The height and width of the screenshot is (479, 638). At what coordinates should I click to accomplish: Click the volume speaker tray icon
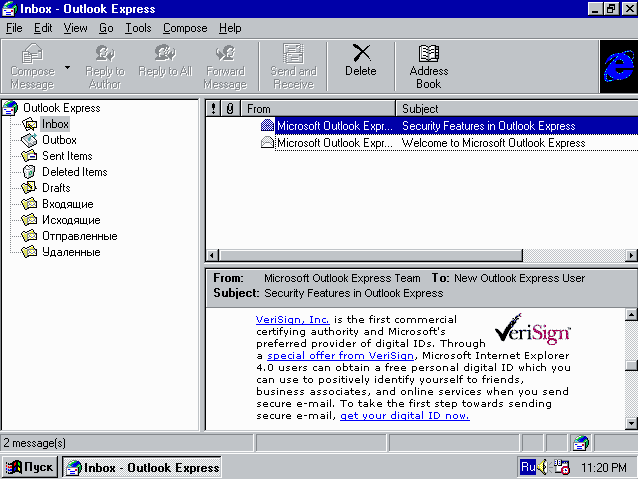point(543,467)
